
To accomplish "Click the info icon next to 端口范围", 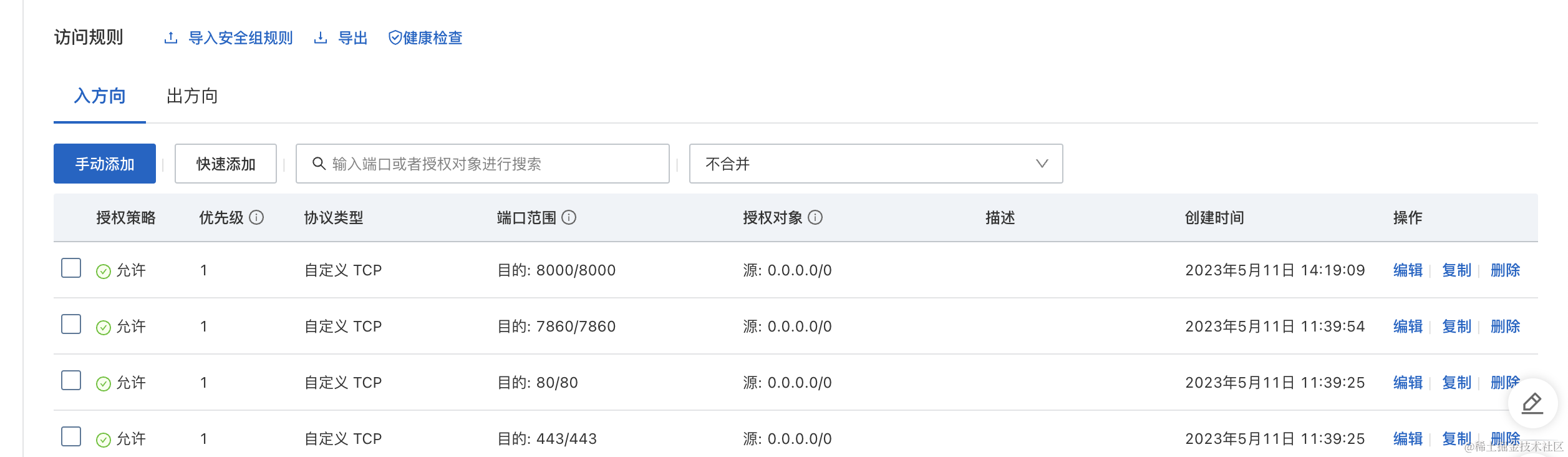I will point(569,217).
